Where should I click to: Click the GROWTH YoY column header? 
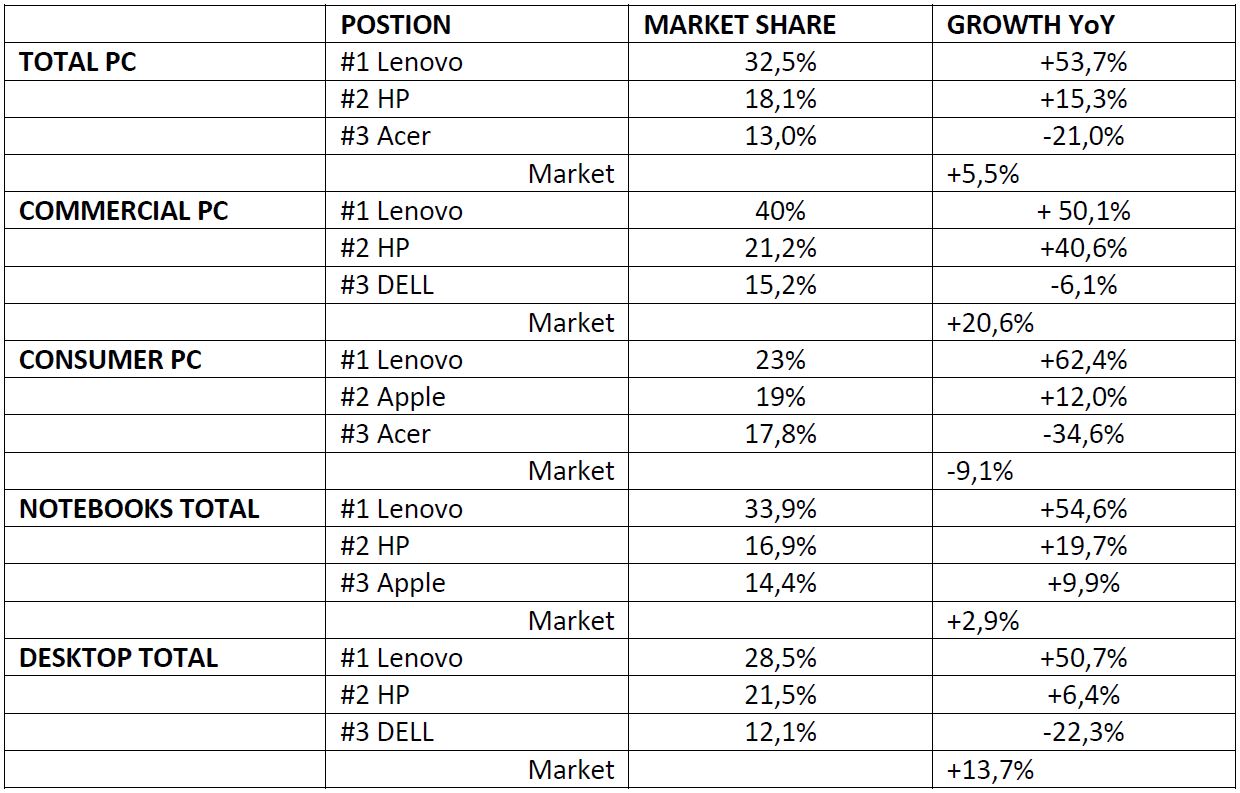pos(1030,25)
